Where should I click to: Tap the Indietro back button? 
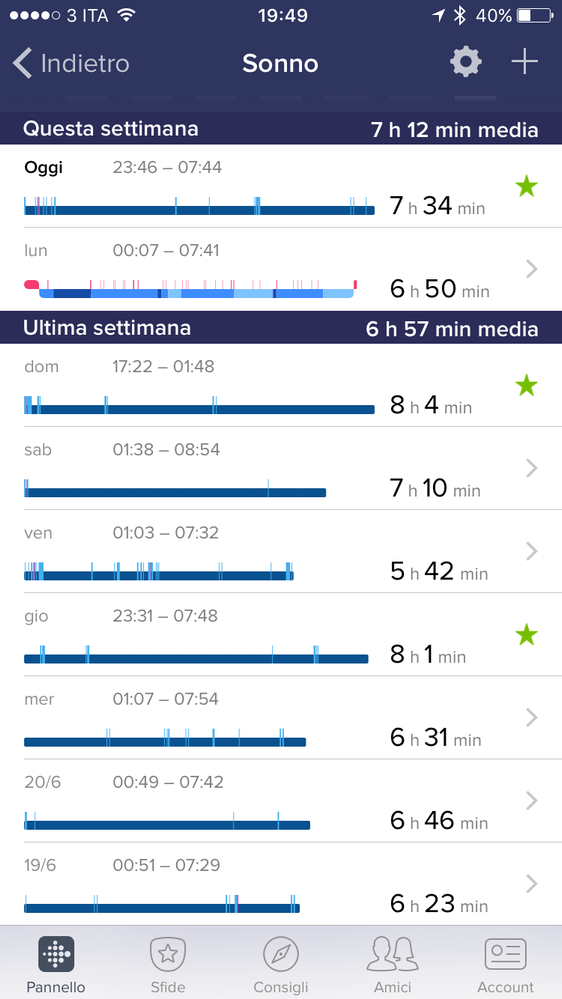point(71,64)
